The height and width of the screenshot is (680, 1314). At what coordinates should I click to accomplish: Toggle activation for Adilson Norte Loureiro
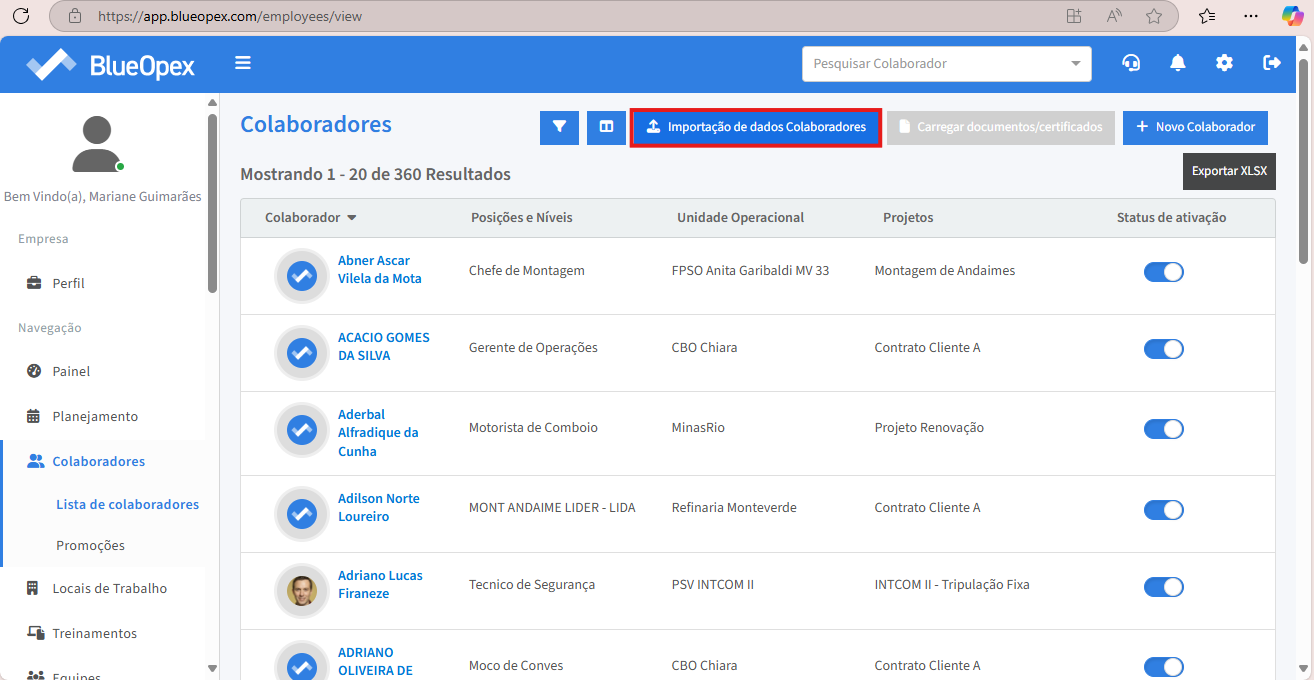(1164, 509)
